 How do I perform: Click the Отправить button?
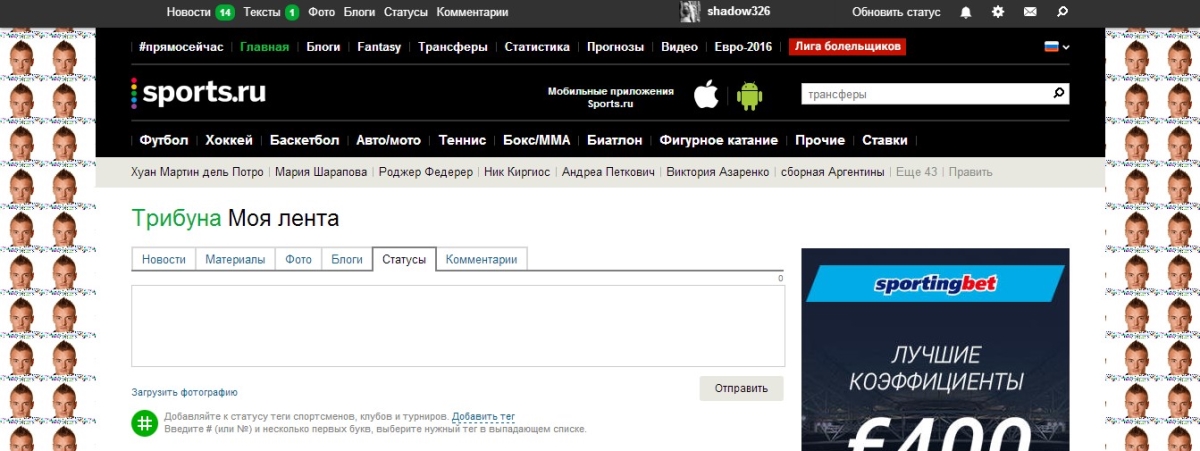click(x=741, y=388)
